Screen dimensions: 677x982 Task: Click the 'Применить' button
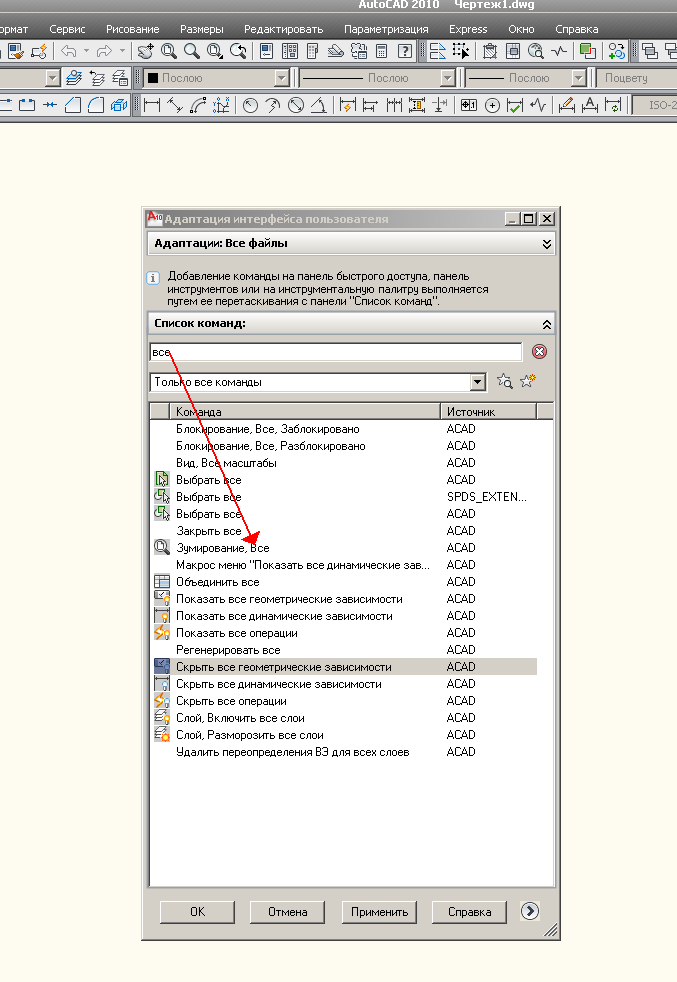point(379,912)
